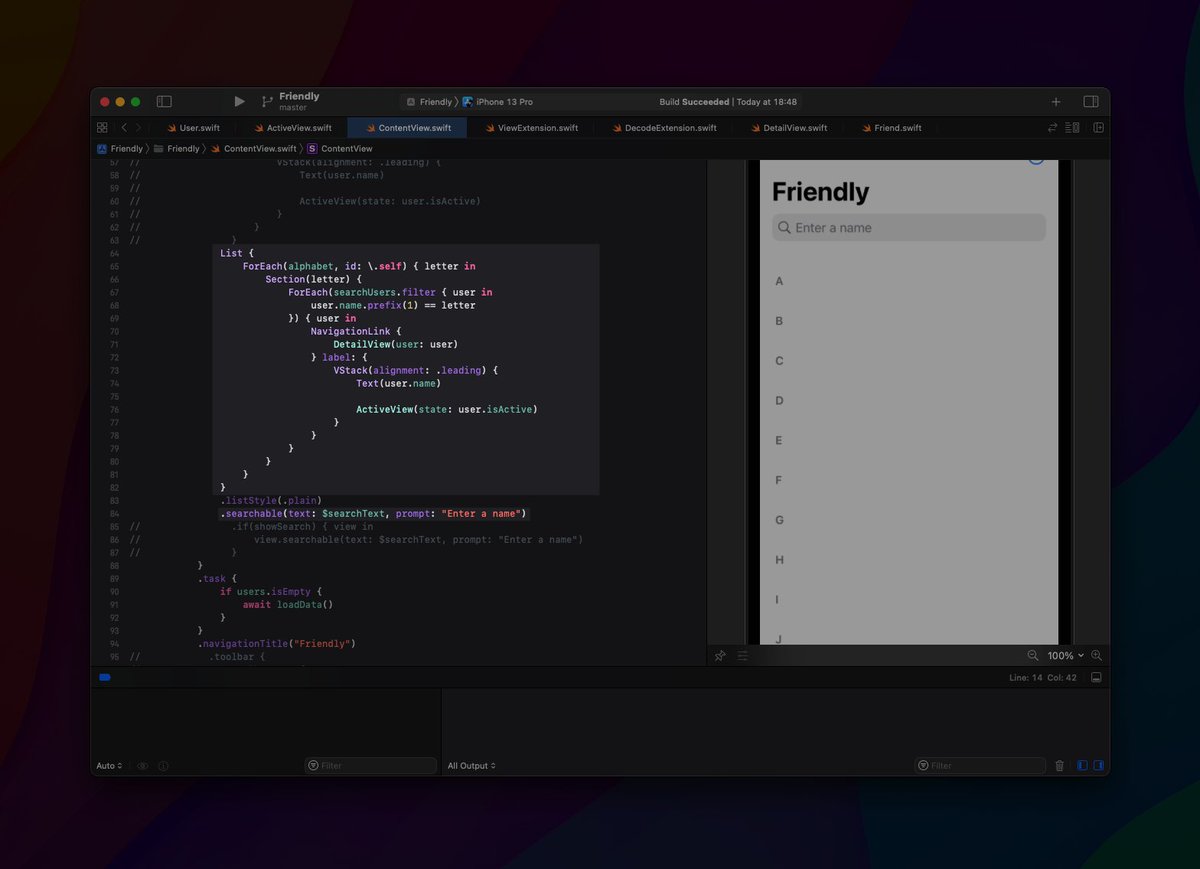This screenshot has width=1200, height=869.
Task: Hide the debug area with bottom toggle
Action: click(x=1096, y=678)
